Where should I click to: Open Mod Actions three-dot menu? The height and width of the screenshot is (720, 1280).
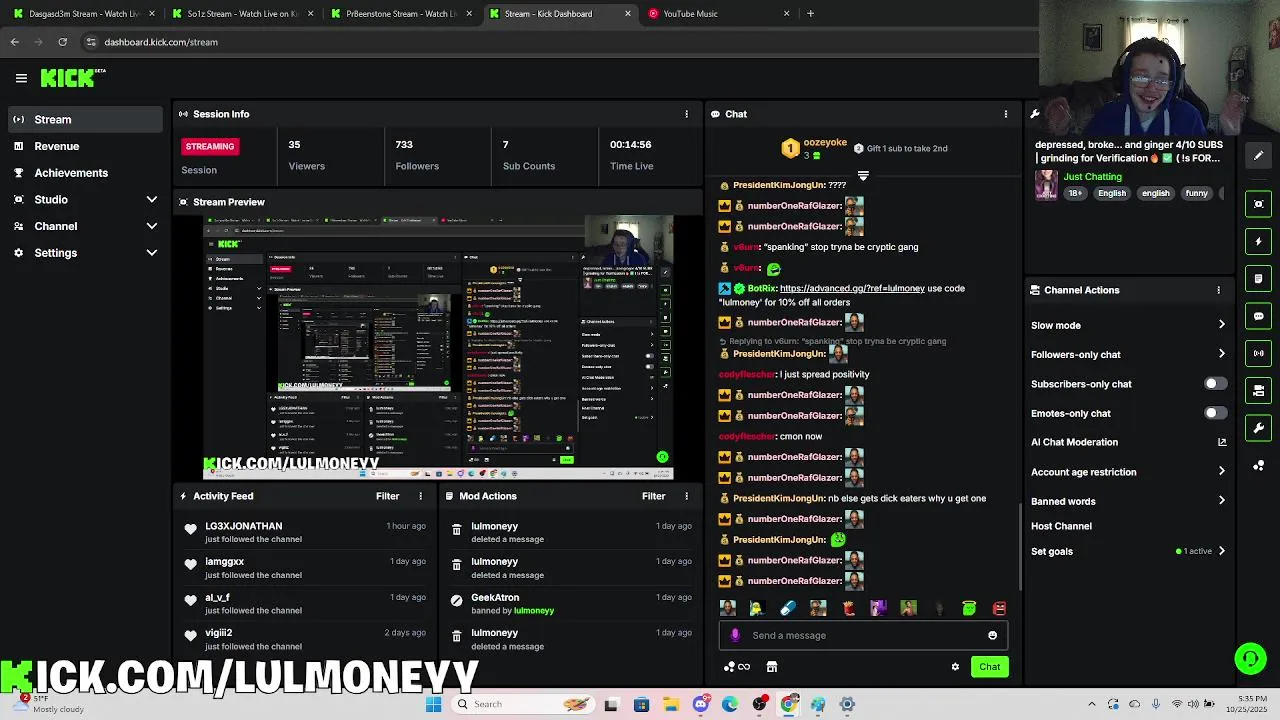[x=686, y=496]
